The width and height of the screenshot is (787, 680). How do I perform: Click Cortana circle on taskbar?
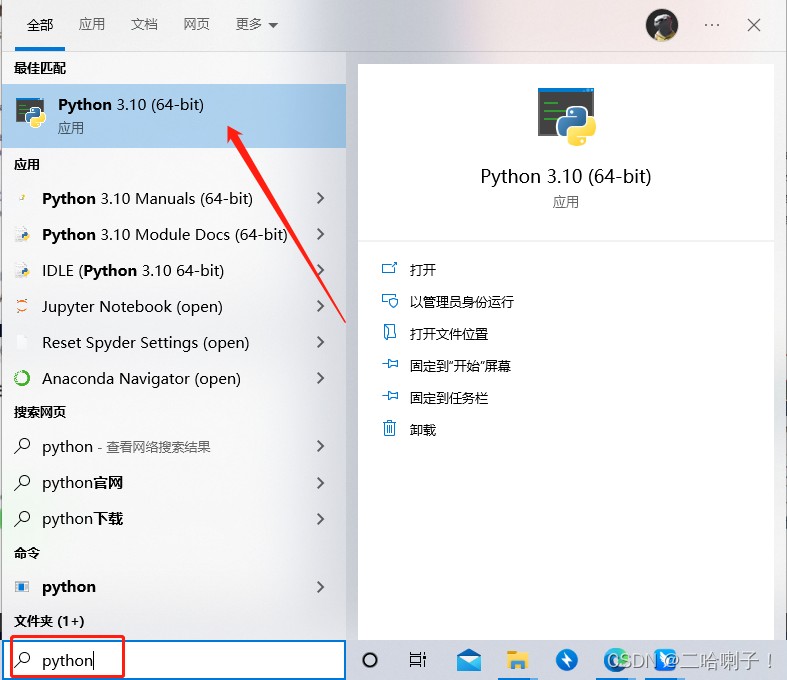point(370,660)
